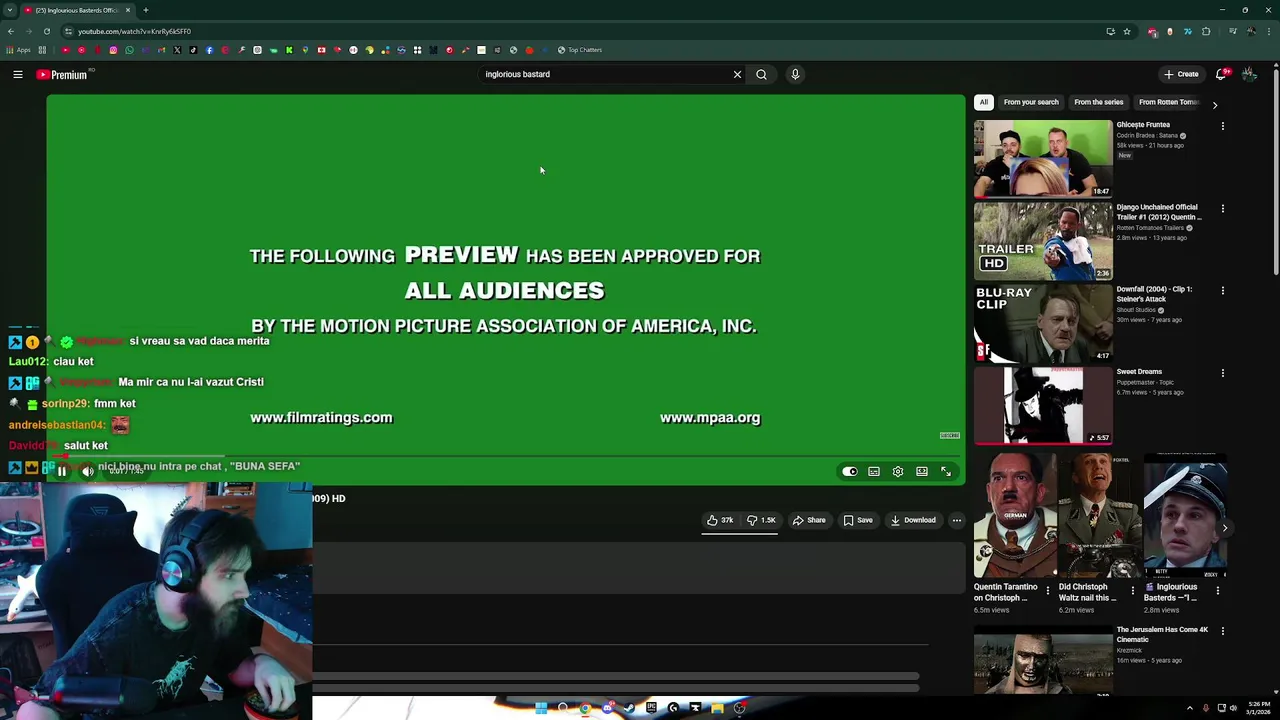Open Windows taskbar search
The width and height of the screenshot is (1280, 720).
coord(563,708)
